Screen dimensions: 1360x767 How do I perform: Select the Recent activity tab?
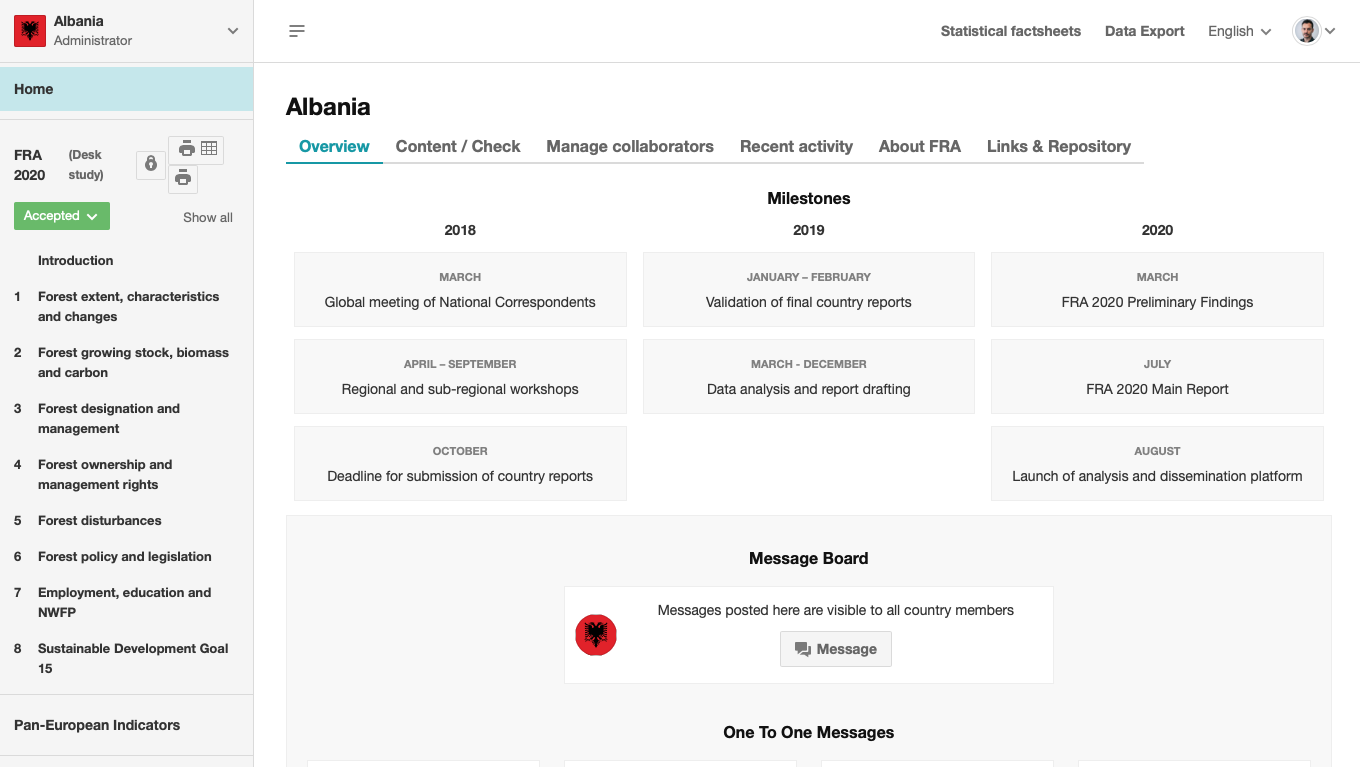tap(796, 146)
